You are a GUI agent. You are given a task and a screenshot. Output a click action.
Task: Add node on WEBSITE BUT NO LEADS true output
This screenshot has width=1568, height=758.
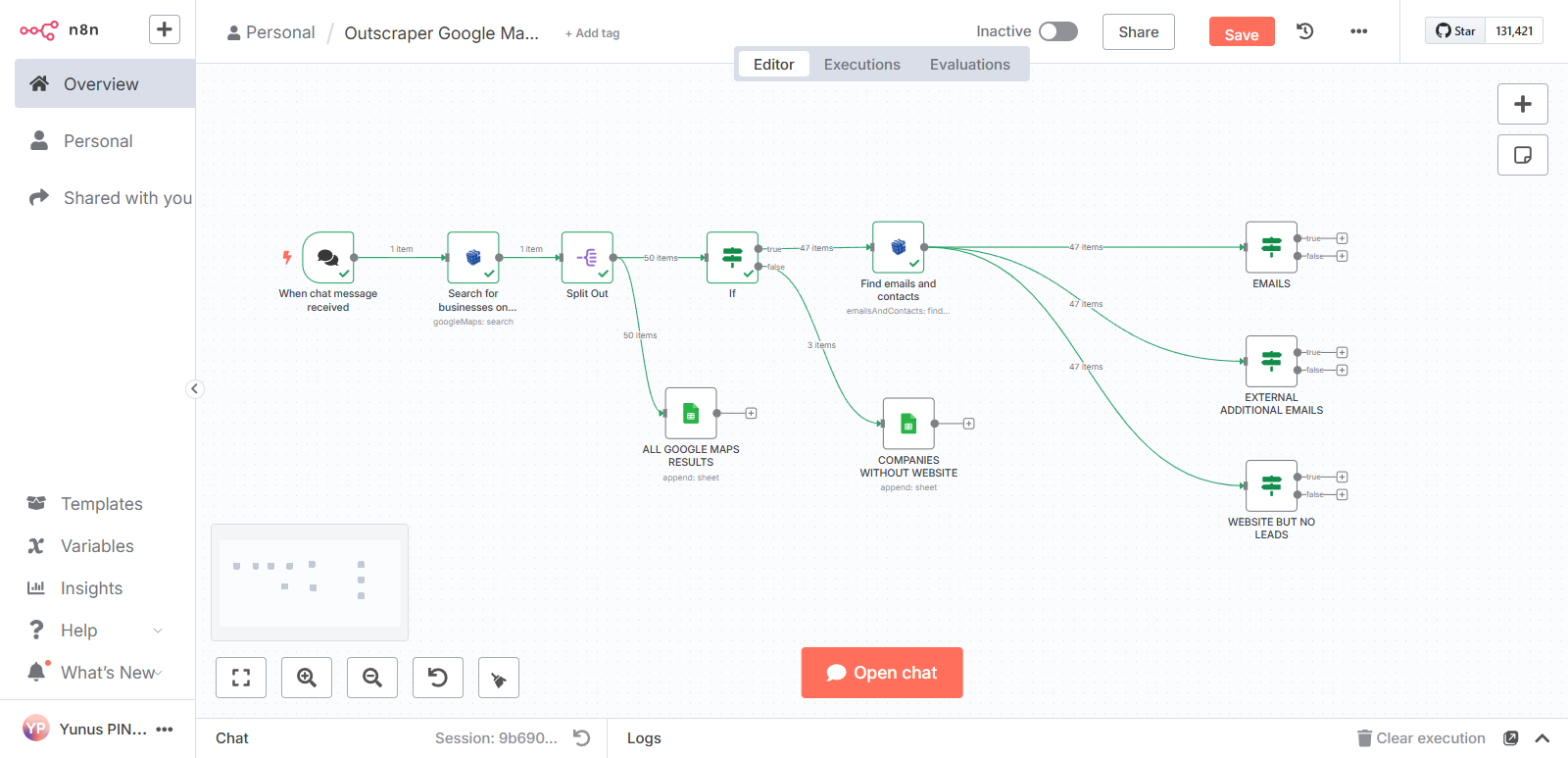(1342, 477)
